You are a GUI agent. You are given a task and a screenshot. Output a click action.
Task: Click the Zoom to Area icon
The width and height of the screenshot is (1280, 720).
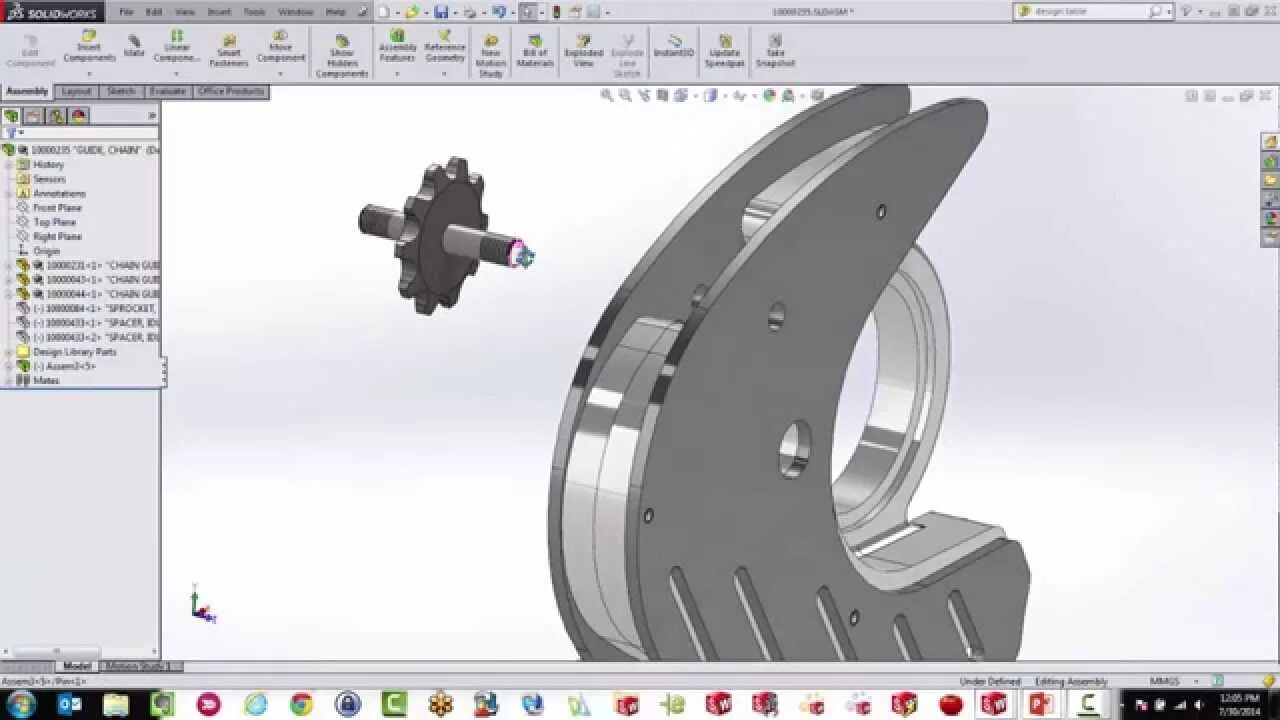click(625, 95)
